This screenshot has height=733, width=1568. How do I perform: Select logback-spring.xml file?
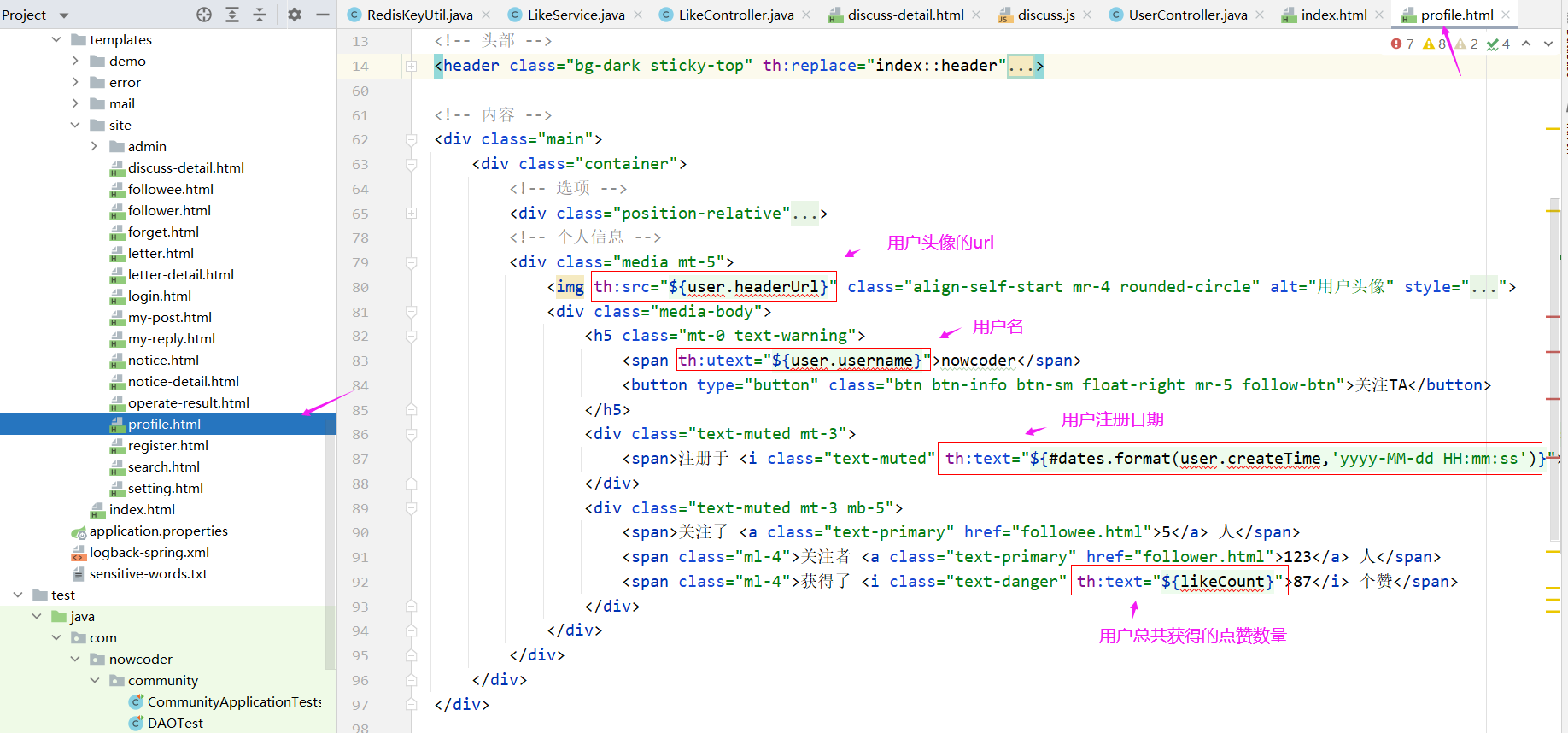149,552
